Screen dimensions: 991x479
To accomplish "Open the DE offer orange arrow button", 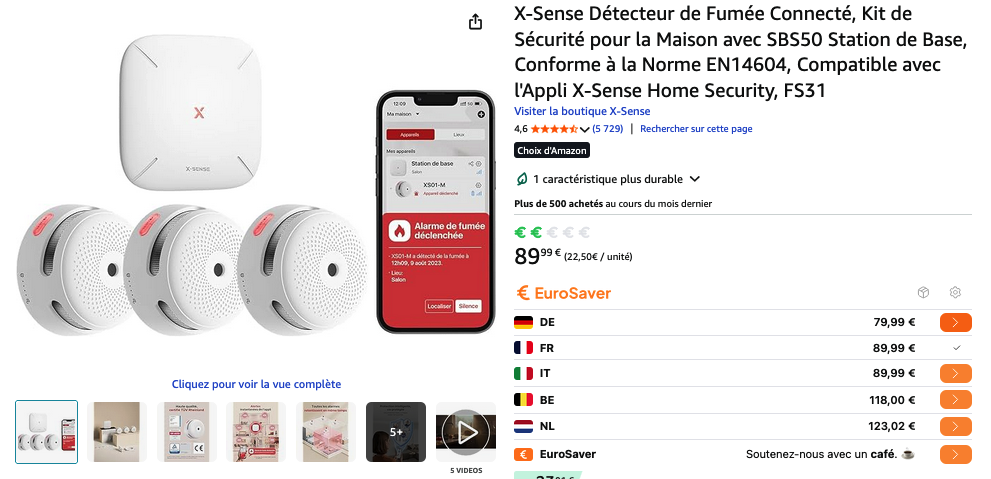I will point(956,322).
